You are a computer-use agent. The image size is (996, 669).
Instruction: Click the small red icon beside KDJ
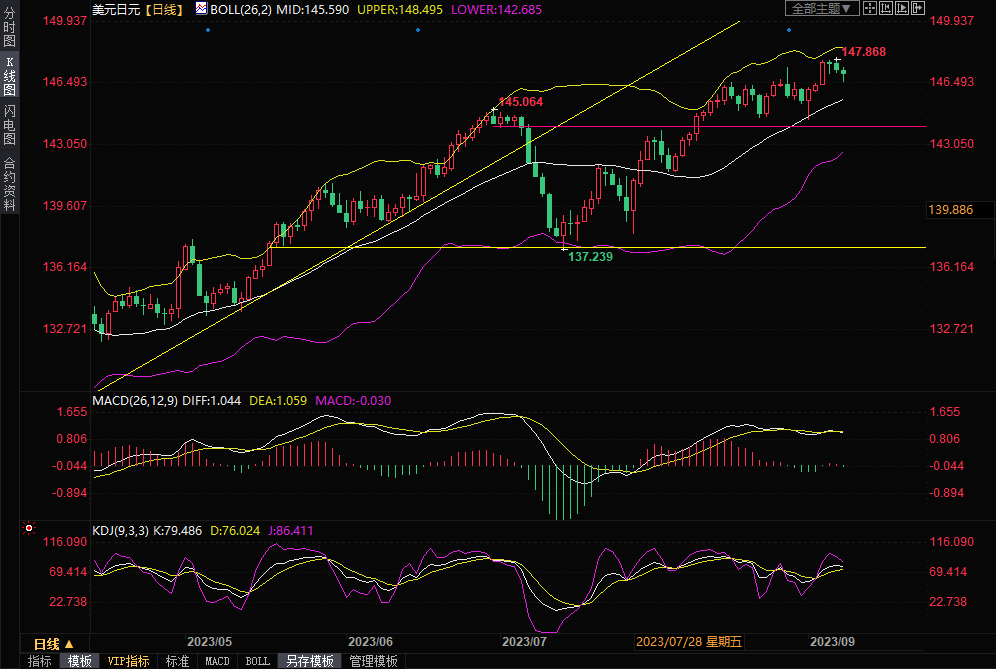(29, 528)
